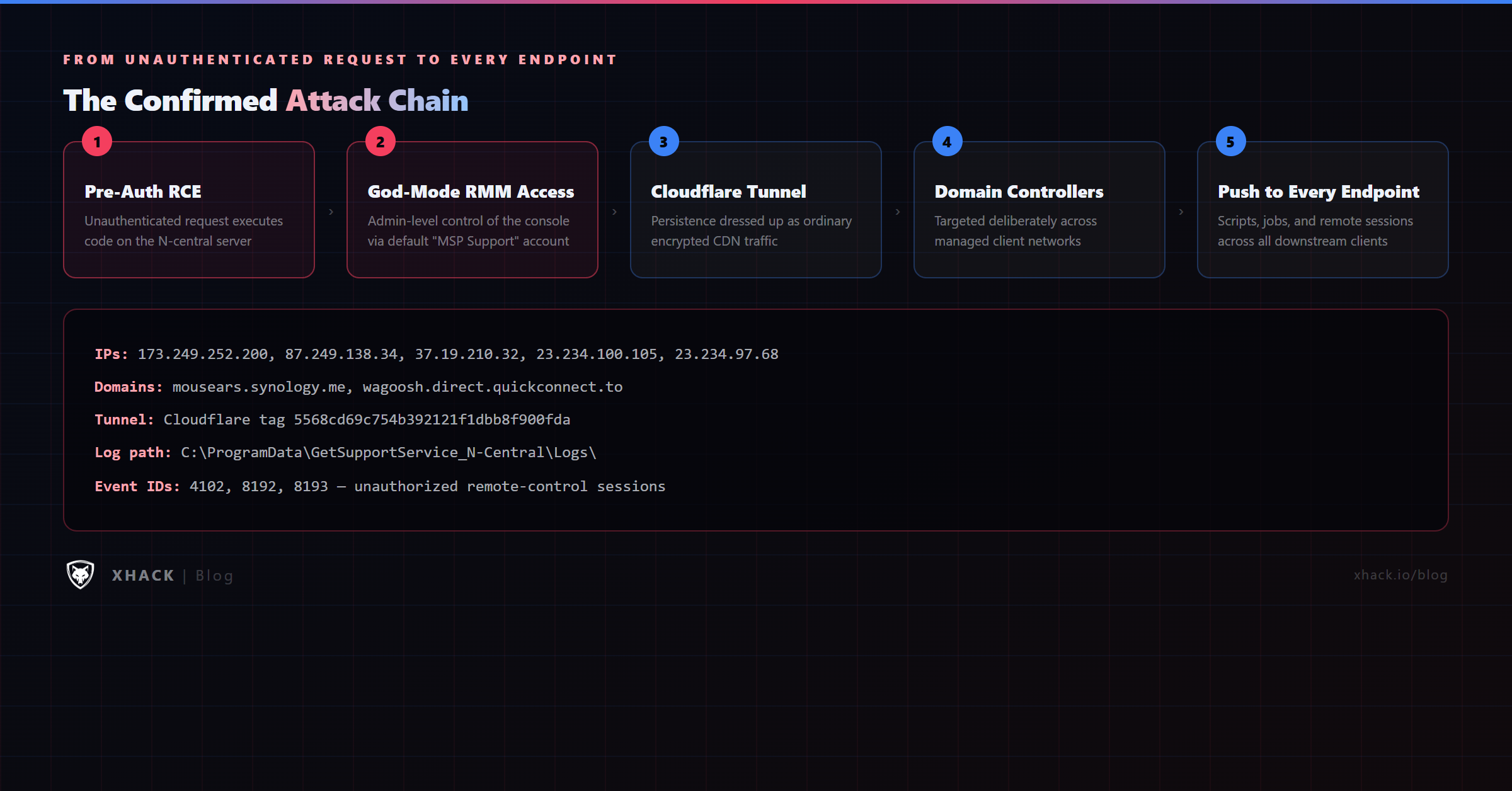The width and height of the screenshot is (1512, 791).
Task: Select the God-Mode RMM Access title
Action: click(471, 191)
